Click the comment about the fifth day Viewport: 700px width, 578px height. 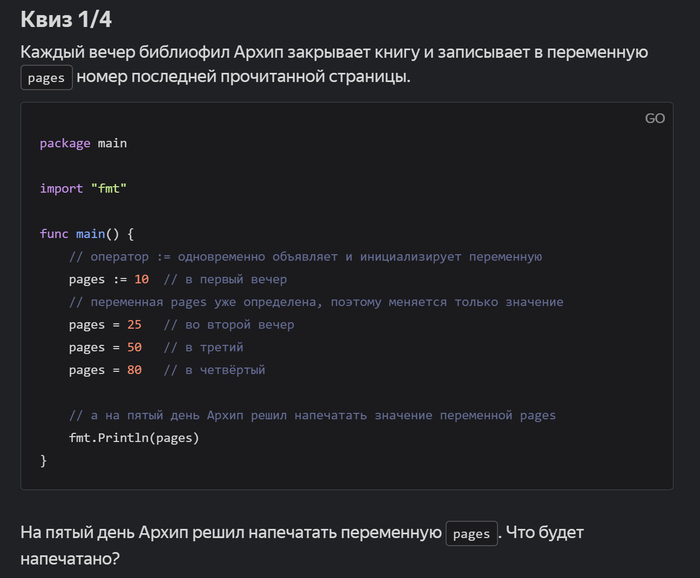click(x=312, y=415)
